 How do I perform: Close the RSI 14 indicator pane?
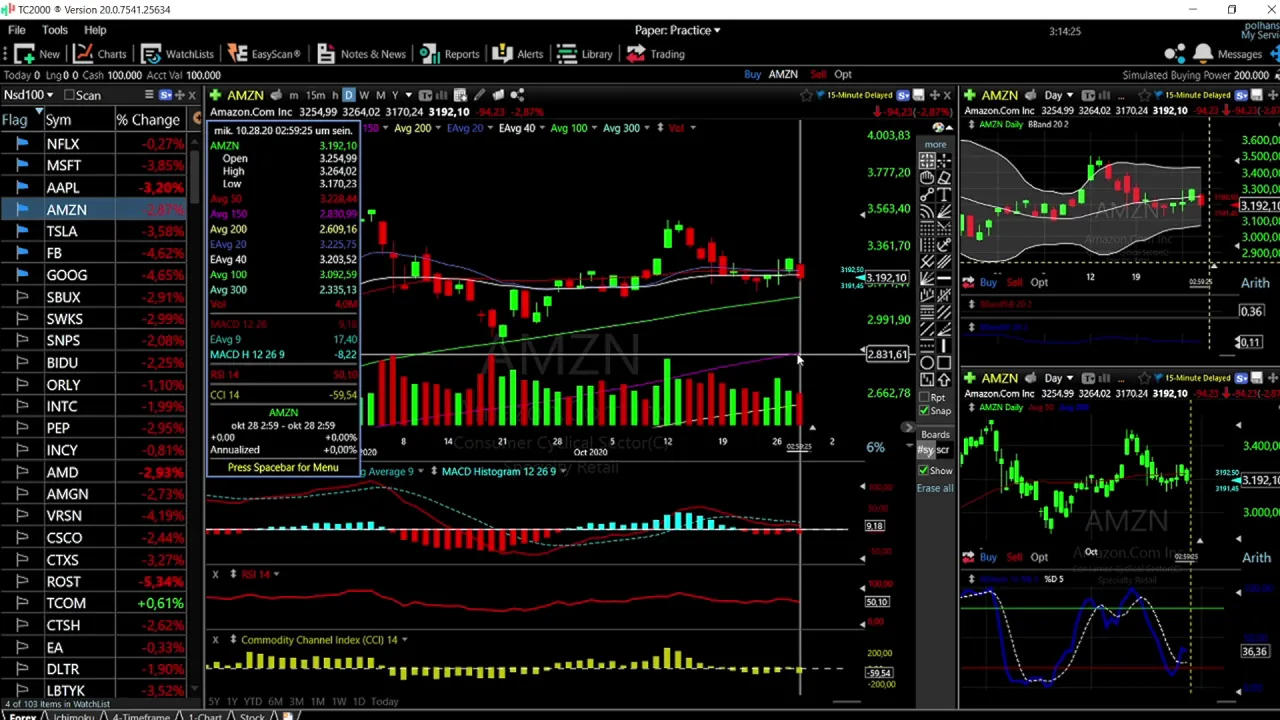click(215, 574)
